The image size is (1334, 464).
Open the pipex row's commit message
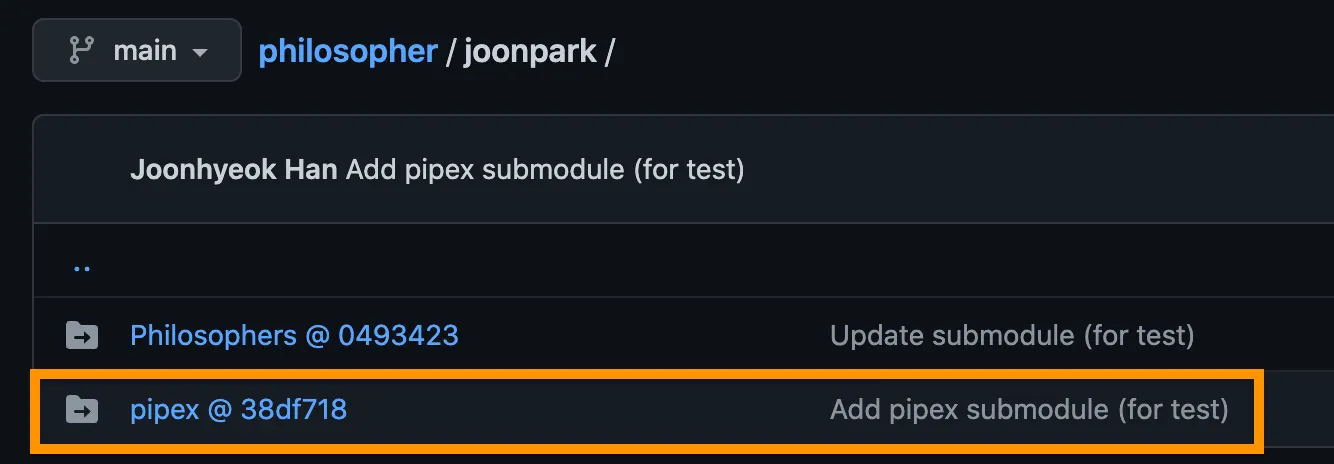point(1029,409)
